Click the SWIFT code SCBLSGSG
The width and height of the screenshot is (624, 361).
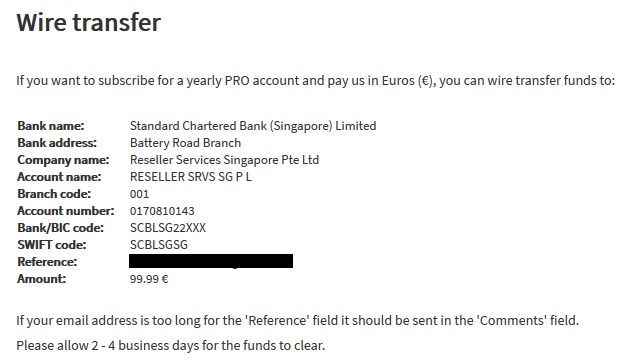tap(158, 245)
